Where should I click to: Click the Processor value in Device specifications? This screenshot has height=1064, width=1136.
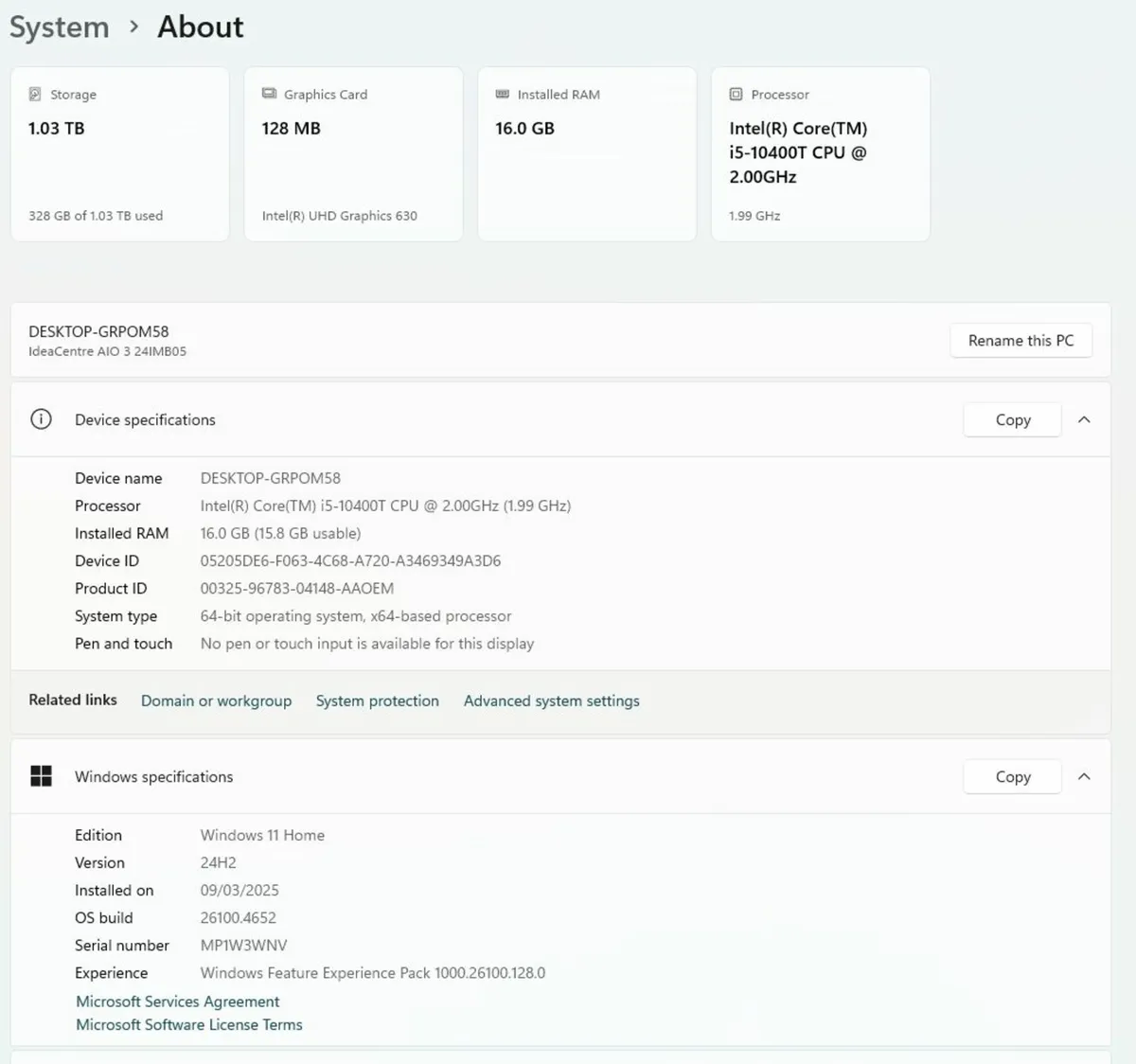point(385,505)
